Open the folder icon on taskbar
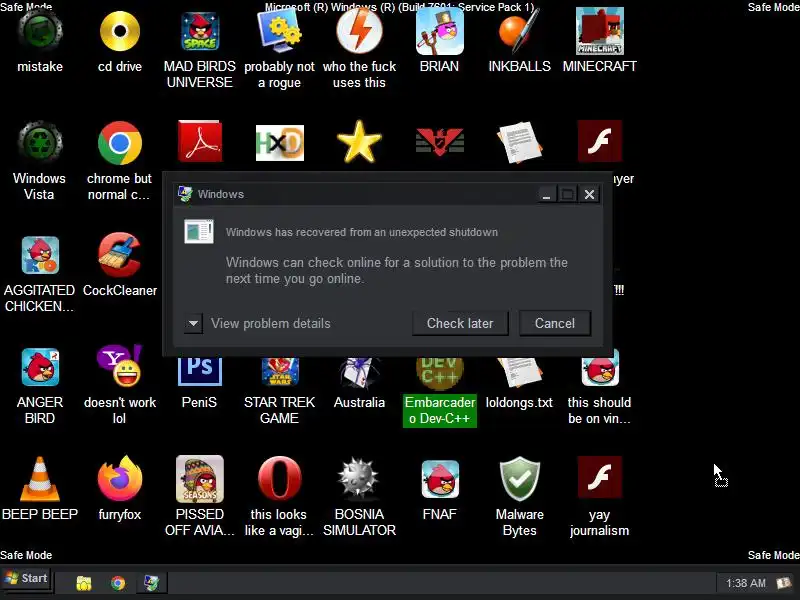Image resolution: width=800 pixels, height=600 pixels. click(84, 583)
